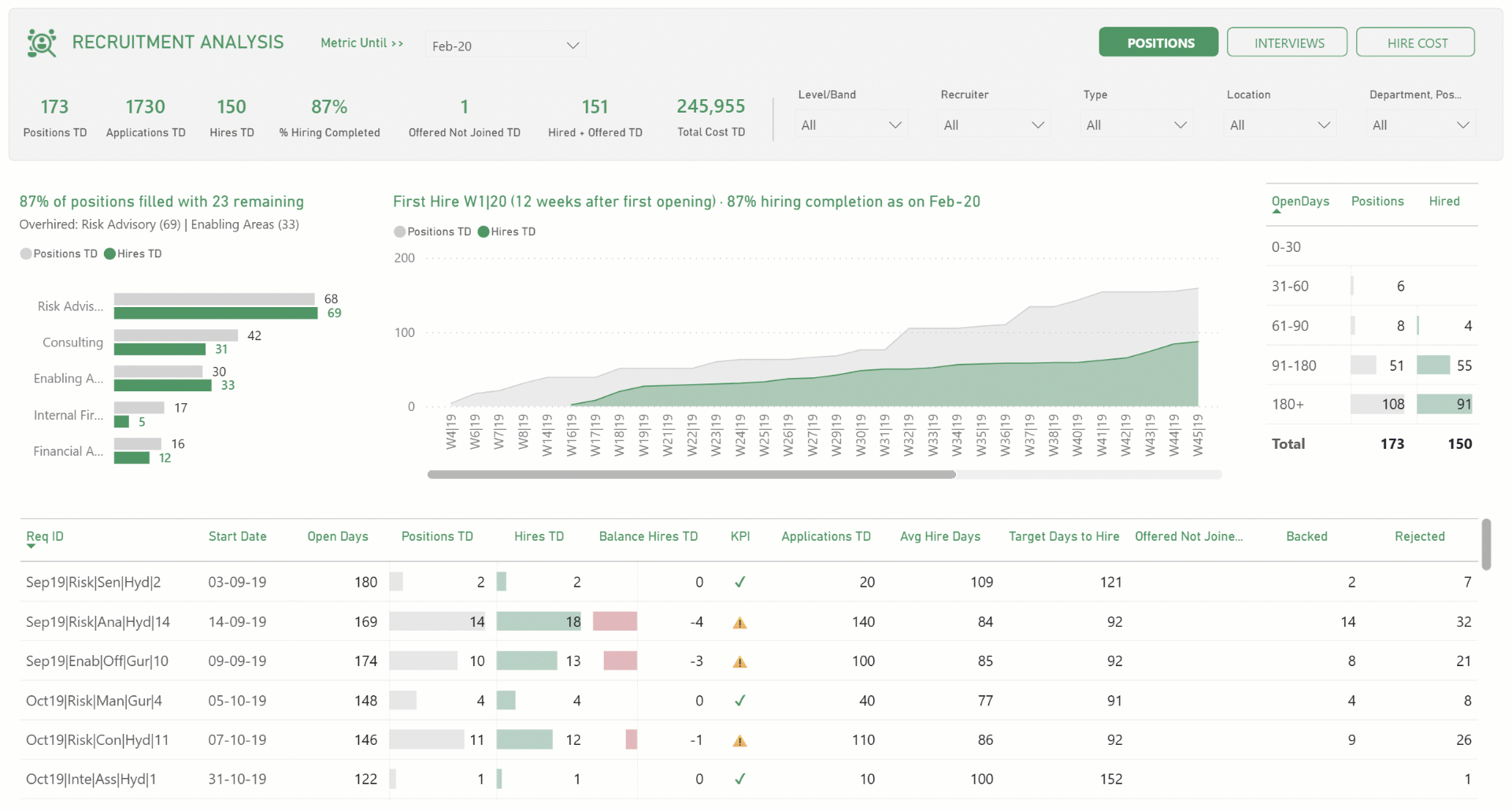This screenshot has height=811, width=1512.
Task: Switch to the Interviews tab
Action: pyautogui.click(x=1288, y=43)
